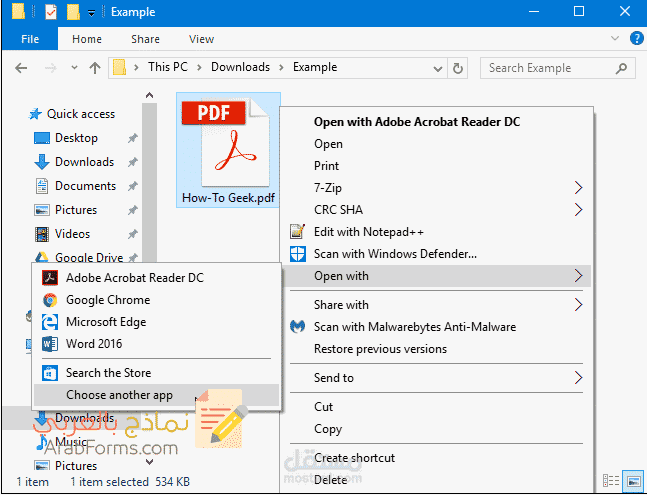Switch to large thumbnails view icon
Viewport: 647px width, 495px height.
(633, 481)
